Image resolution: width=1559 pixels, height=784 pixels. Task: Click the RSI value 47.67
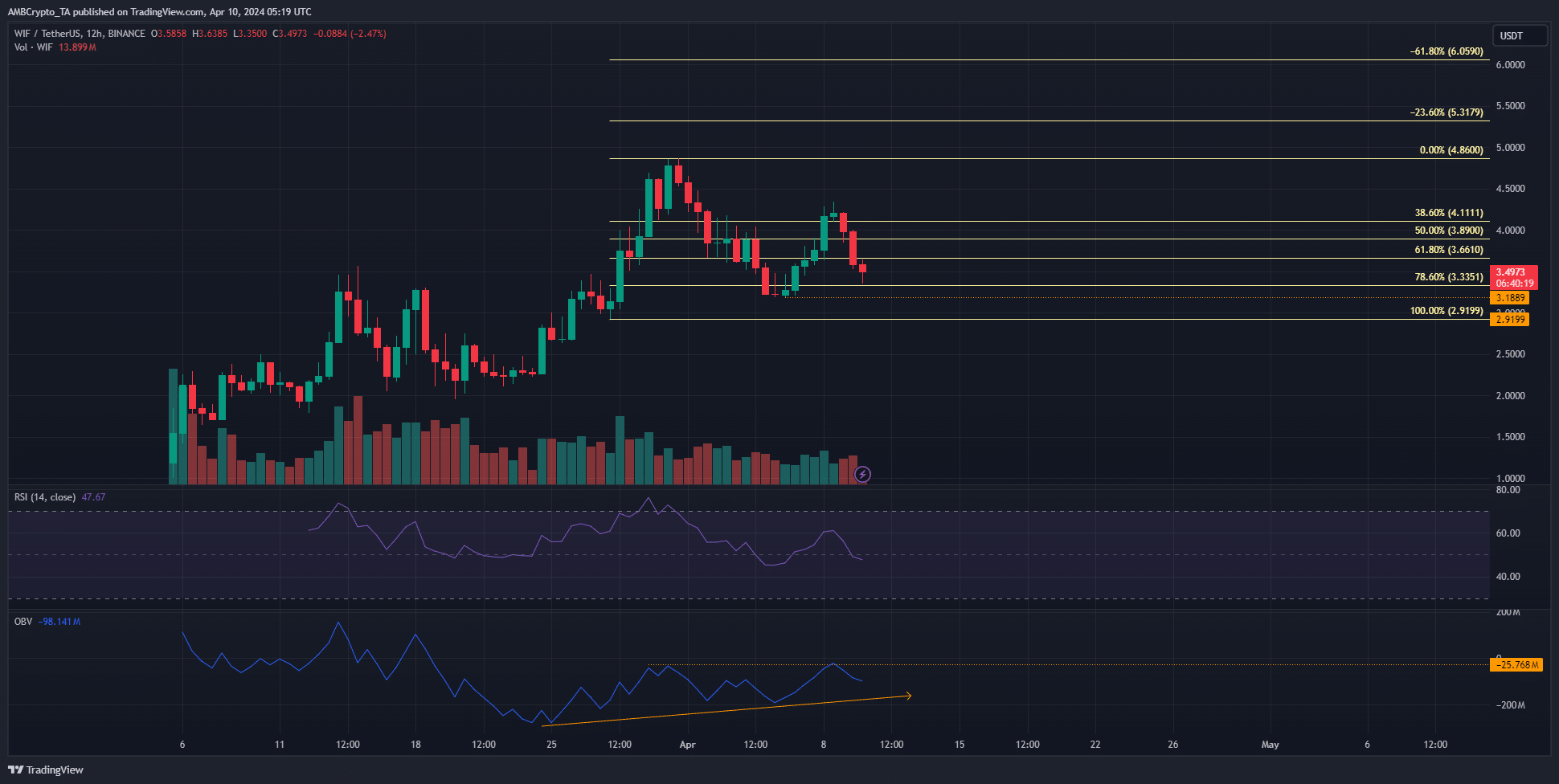point(93,497)
